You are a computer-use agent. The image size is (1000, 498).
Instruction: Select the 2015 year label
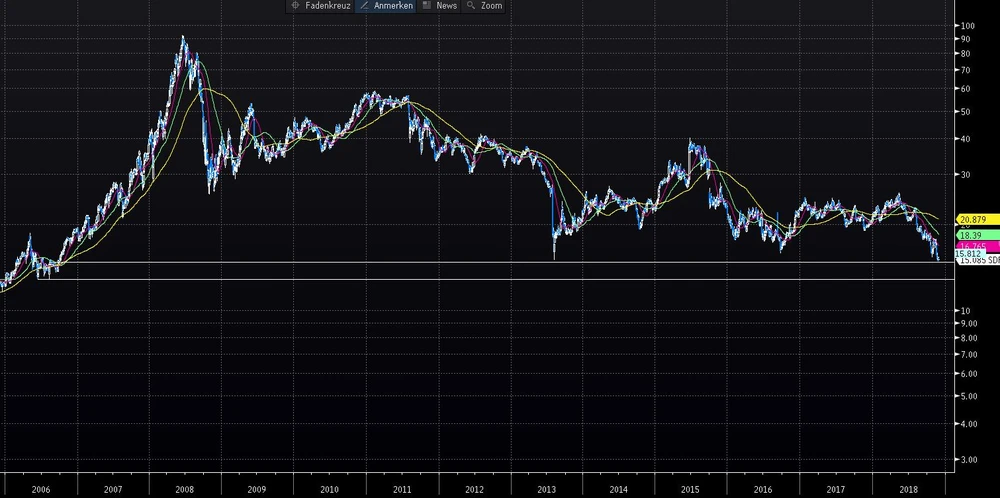pyautogui.click(x=690, y=490)
